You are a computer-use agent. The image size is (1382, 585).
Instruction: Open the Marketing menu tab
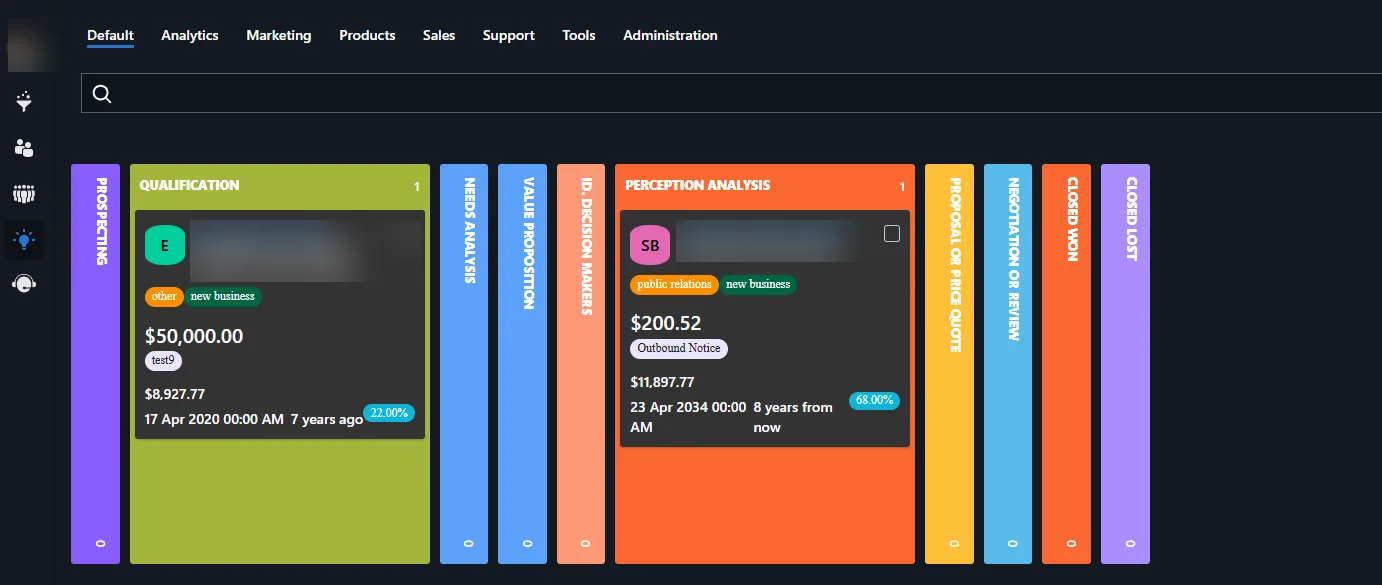coord(279,35)
